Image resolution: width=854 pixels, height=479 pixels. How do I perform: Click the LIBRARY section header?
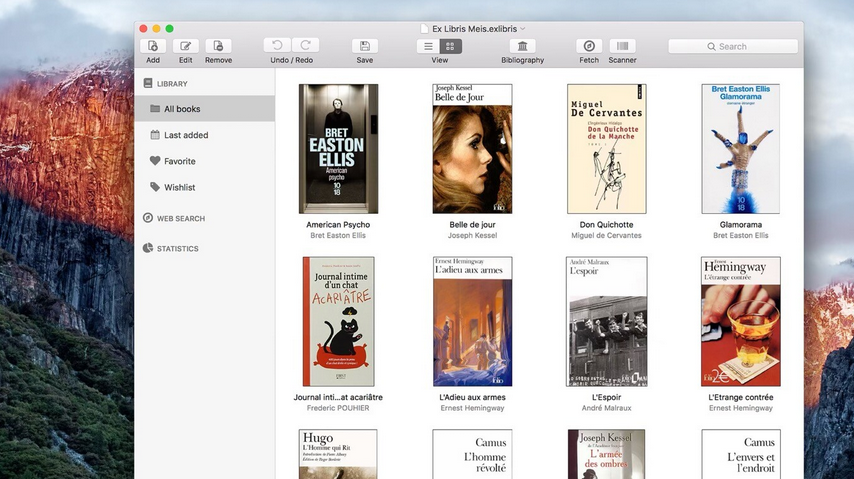[x=172, y=84]
